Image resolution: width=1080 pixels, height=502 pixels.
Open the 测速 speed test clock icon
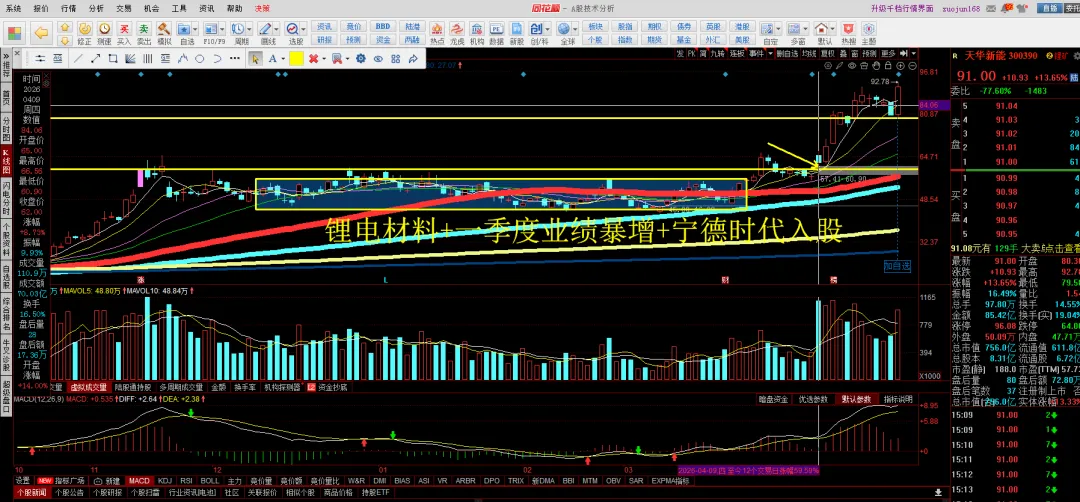point(104,33)
